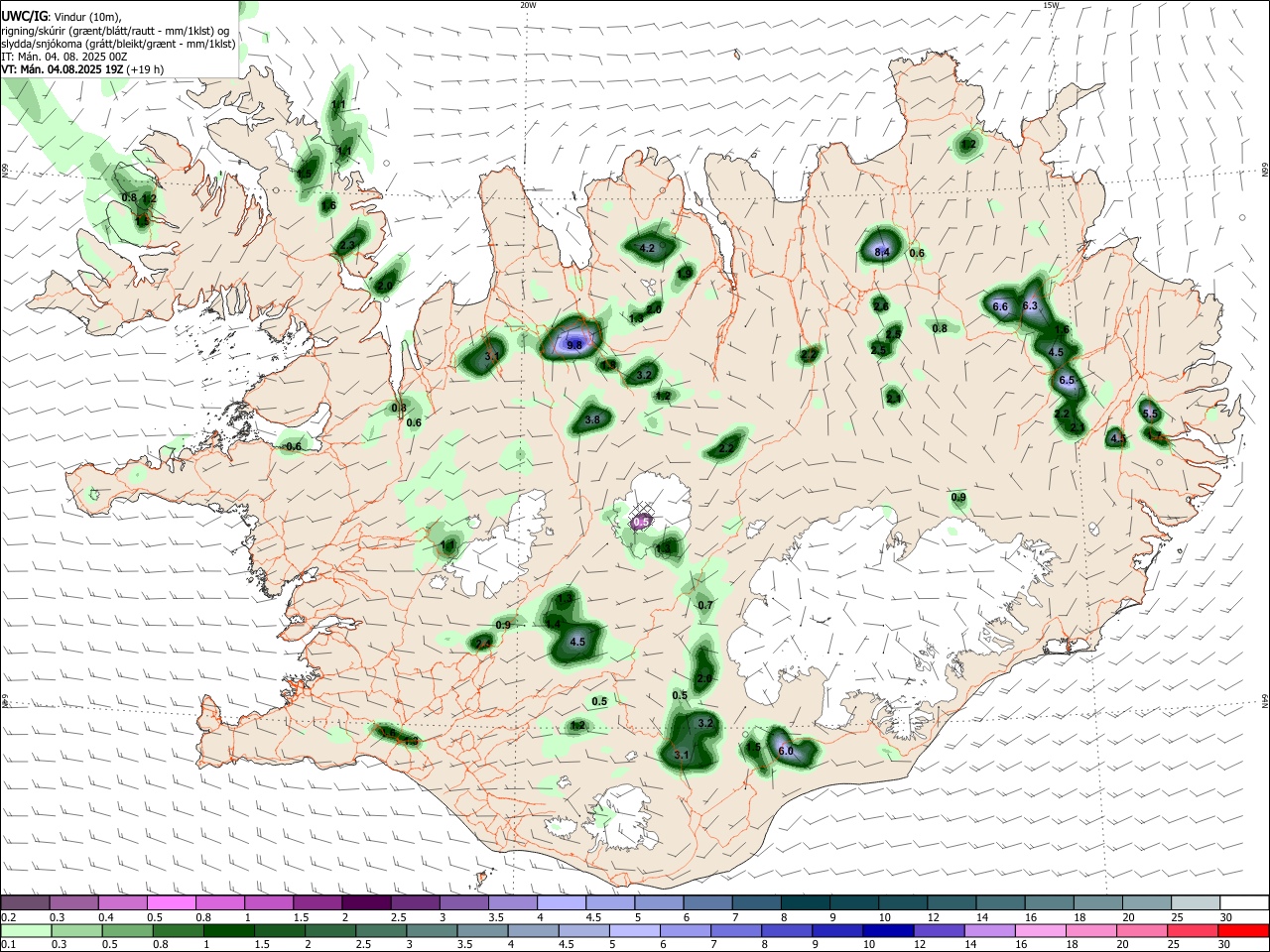This screenshot has height=952, width=1270.
Task: Select the 6.6 rainfall value in the east
Action: (1000, 306)
